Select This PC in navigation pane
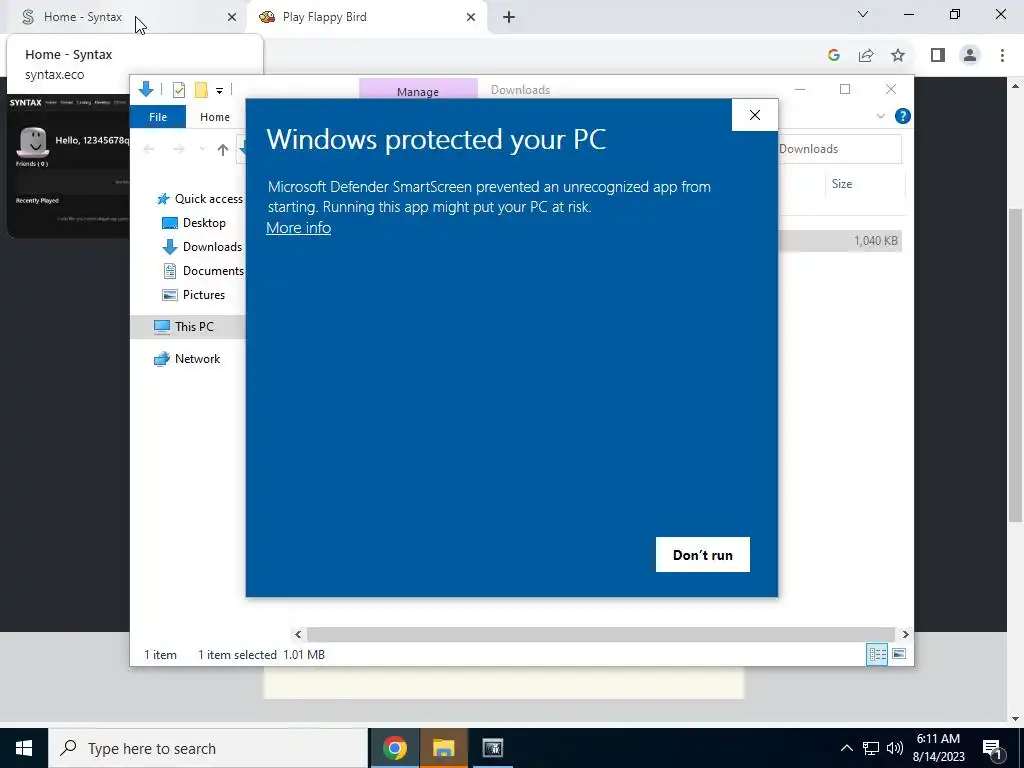Image resolution: width=1024 pixels, height=768 pixels. [x=187, y=327]
